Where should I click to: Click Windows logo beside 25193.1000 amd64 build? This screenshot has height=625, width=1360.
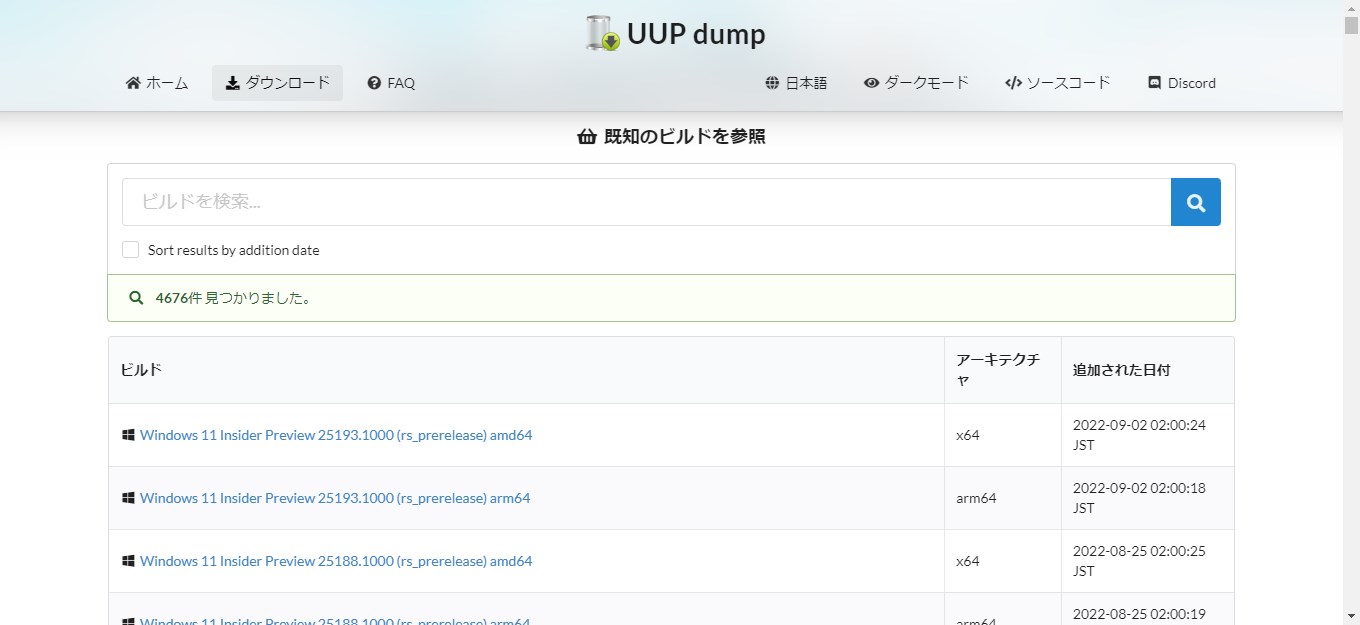(x=128, y=435)
